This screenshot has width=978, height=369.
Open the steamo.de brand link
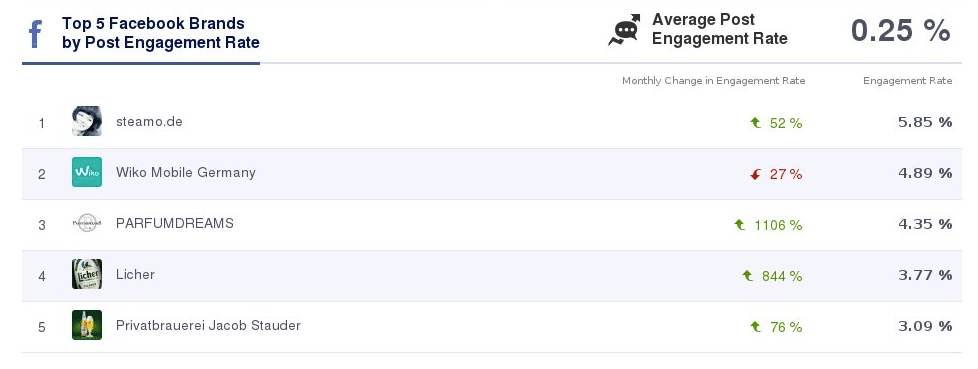[149, 122]
